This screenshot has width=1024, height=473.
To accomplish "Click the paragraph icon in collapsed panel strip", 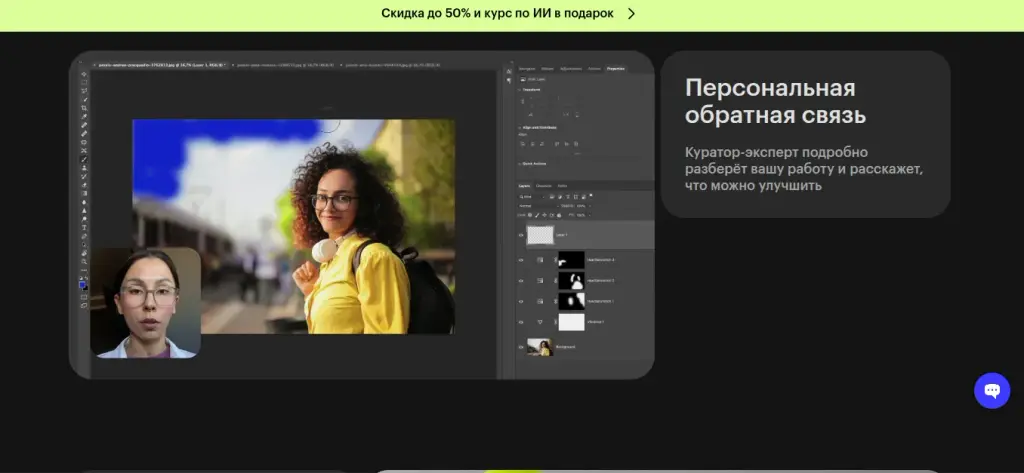I will (x=509, y=80).
